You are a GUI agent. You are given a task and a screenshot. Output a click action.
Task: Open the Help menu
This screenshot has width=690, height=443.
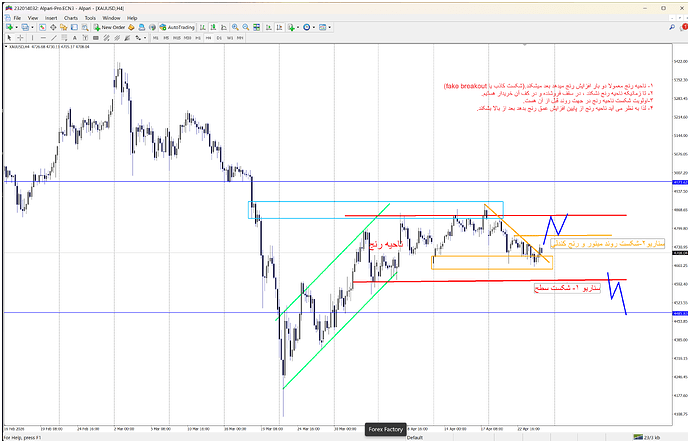coord(132,18)
